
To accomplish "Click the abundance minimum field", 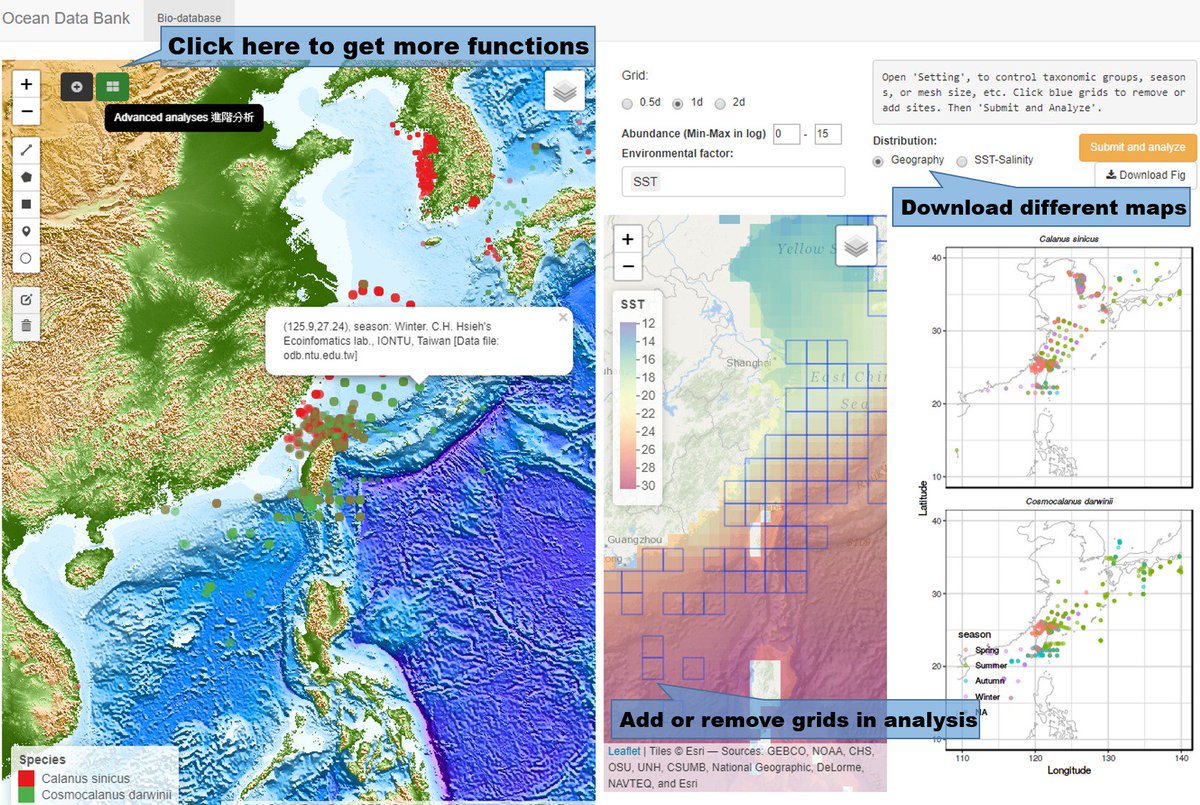I will pos(786,134).
